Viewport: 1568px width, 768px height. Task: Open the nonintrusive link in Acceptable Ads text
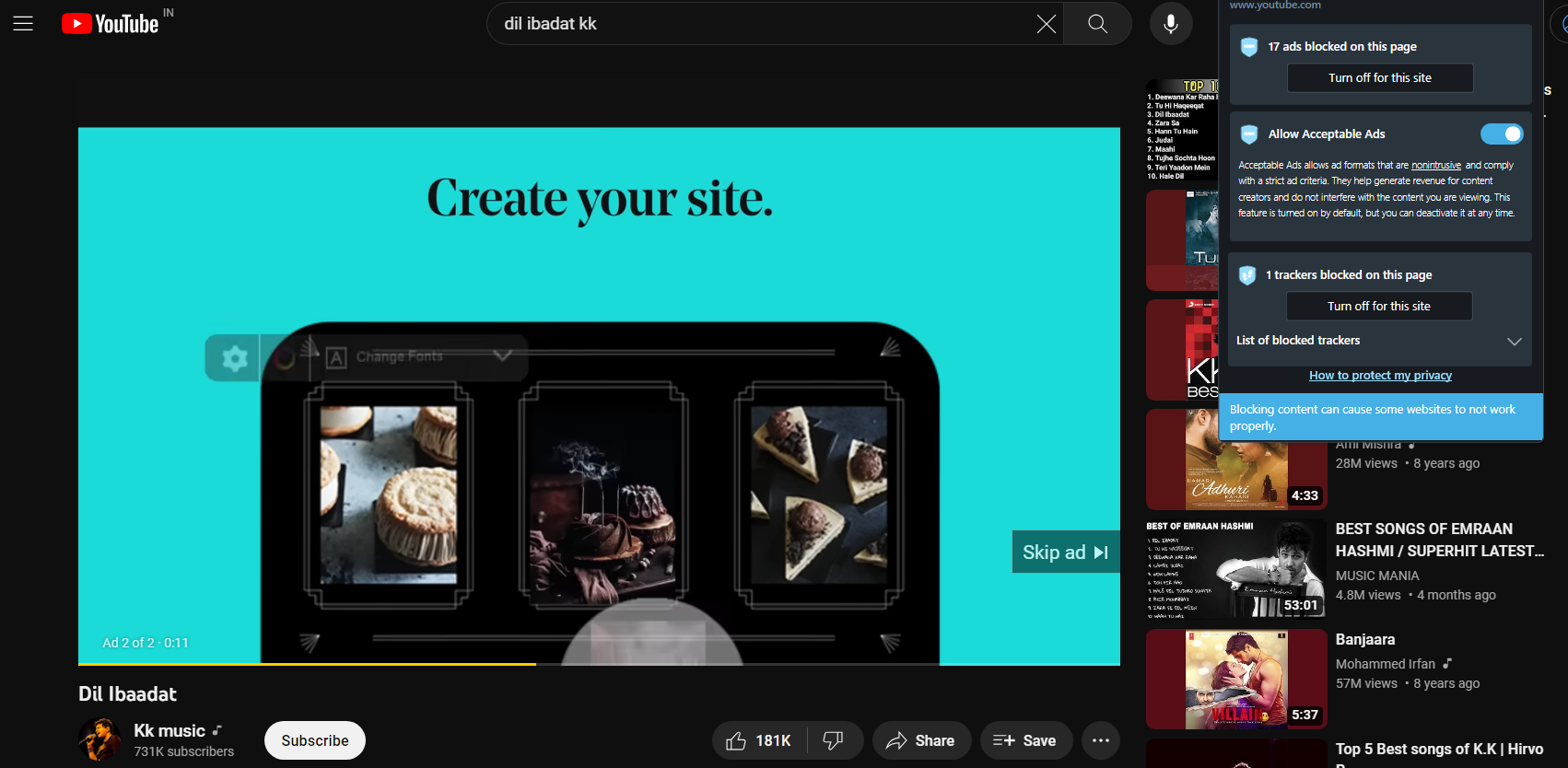coord(1436,166)
